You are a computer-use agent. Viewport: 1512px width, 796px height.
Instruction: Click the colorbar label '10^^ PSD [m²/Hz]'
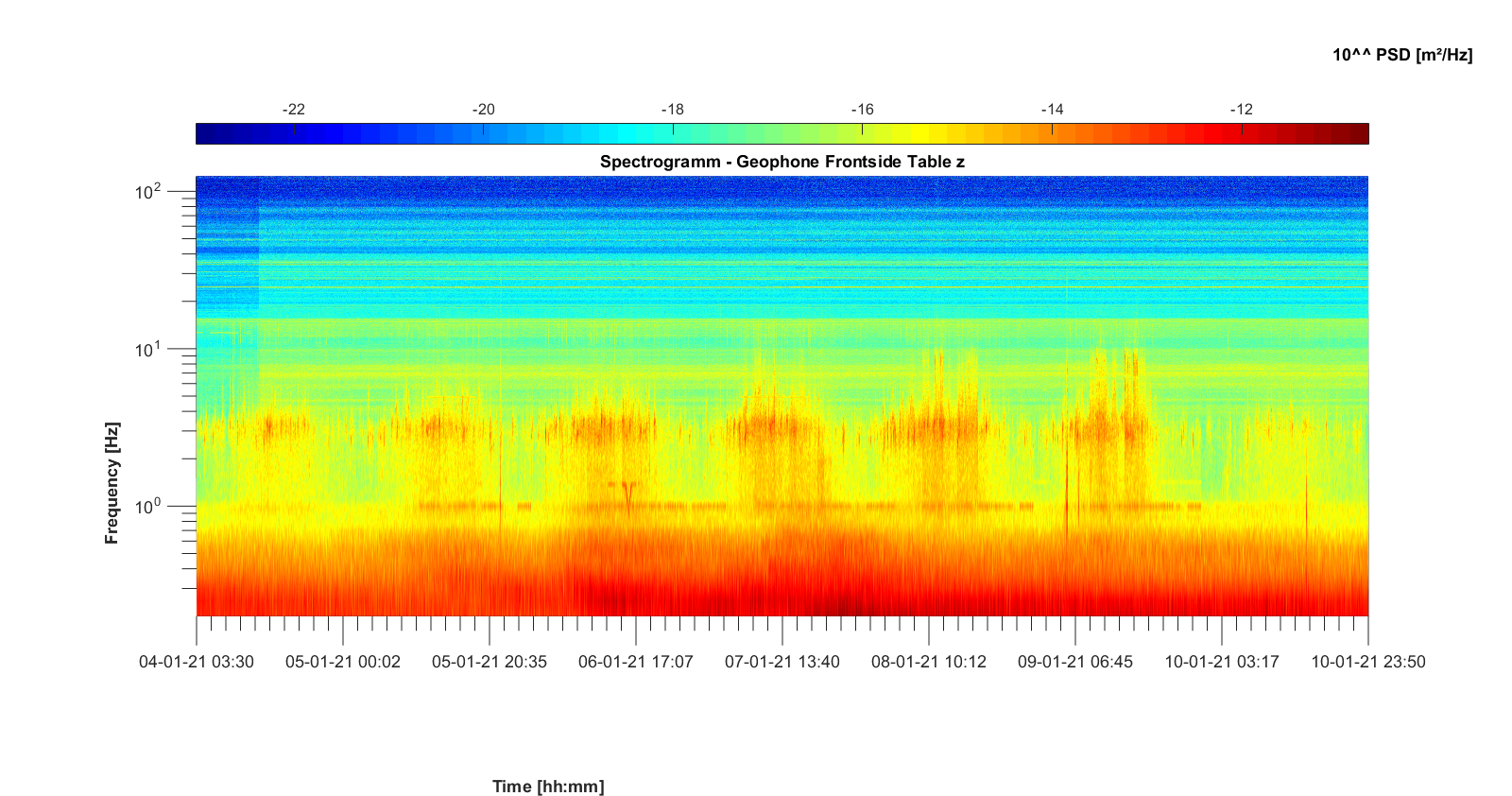point(1402,55)
